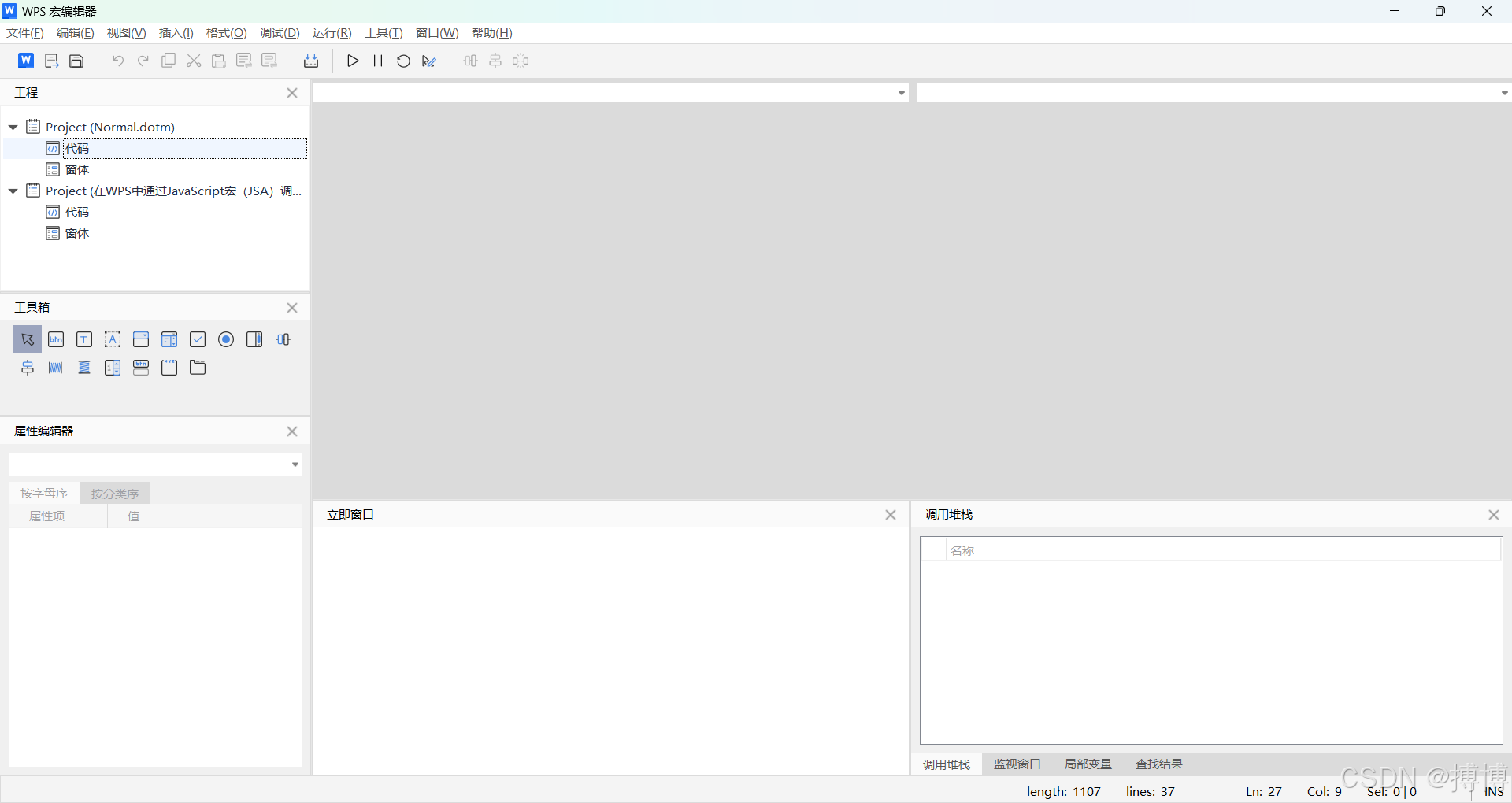1512x803 pixels.
Task: Close the 工程 panel
Action: 292,93
